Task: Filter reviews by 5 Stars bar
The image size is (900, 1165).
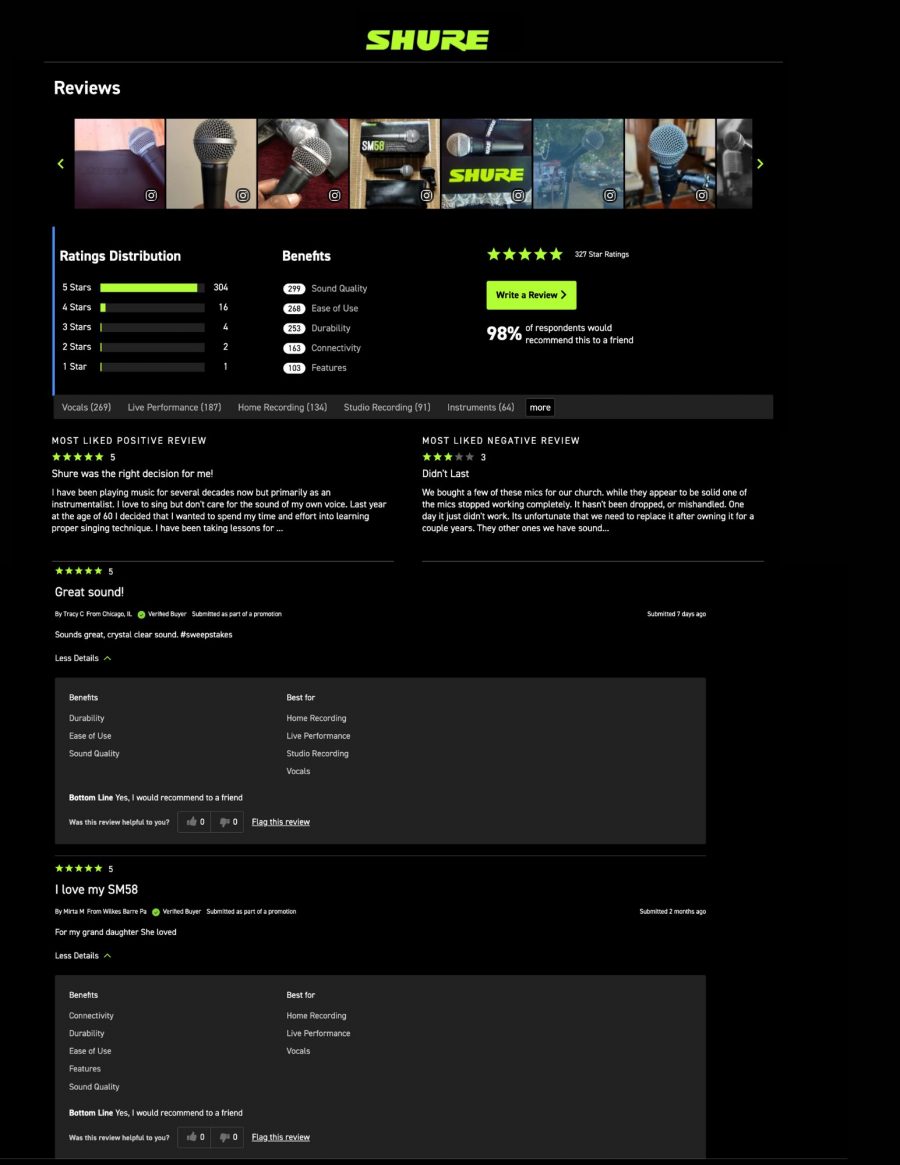Action: pos(152,288)
